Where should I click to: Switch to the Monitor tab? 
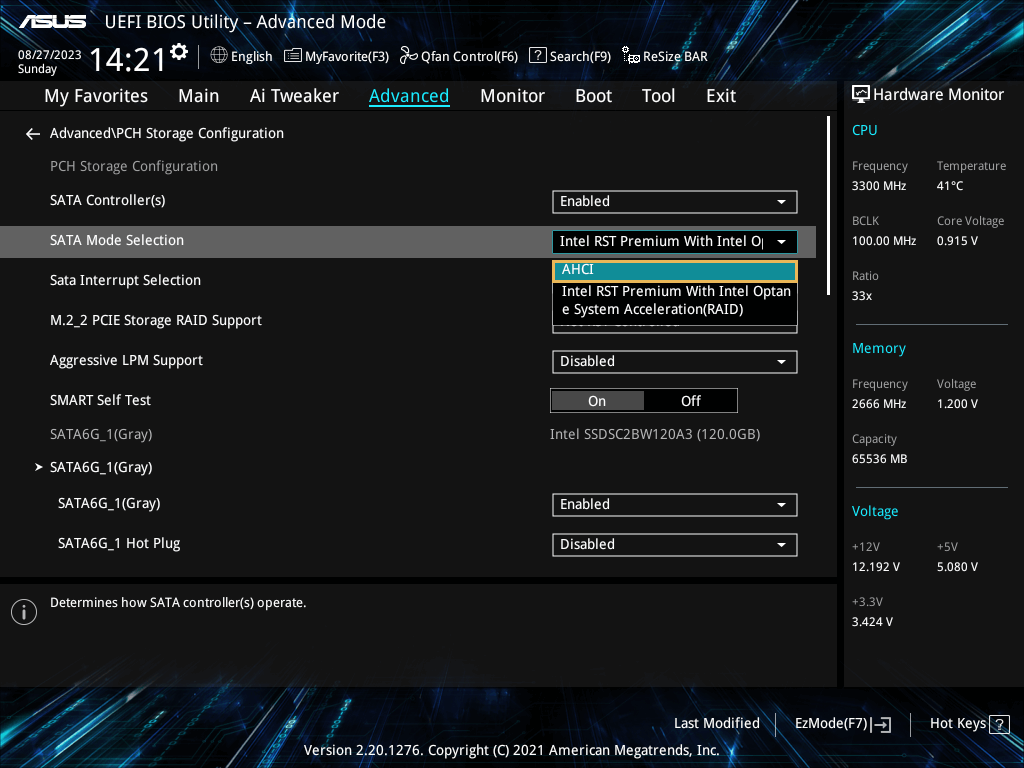click(x=512, y=96)
